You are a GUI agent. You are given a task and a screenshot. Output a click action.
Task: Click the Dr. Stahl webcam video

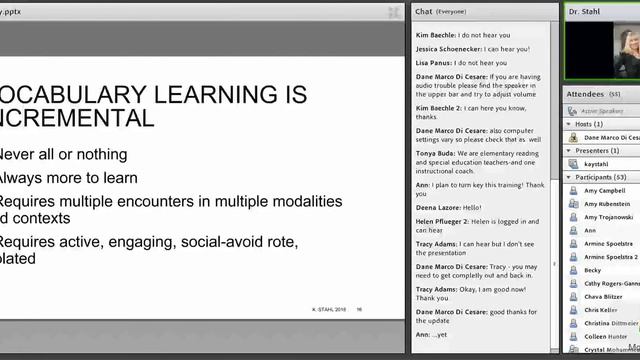pos(602,50)
